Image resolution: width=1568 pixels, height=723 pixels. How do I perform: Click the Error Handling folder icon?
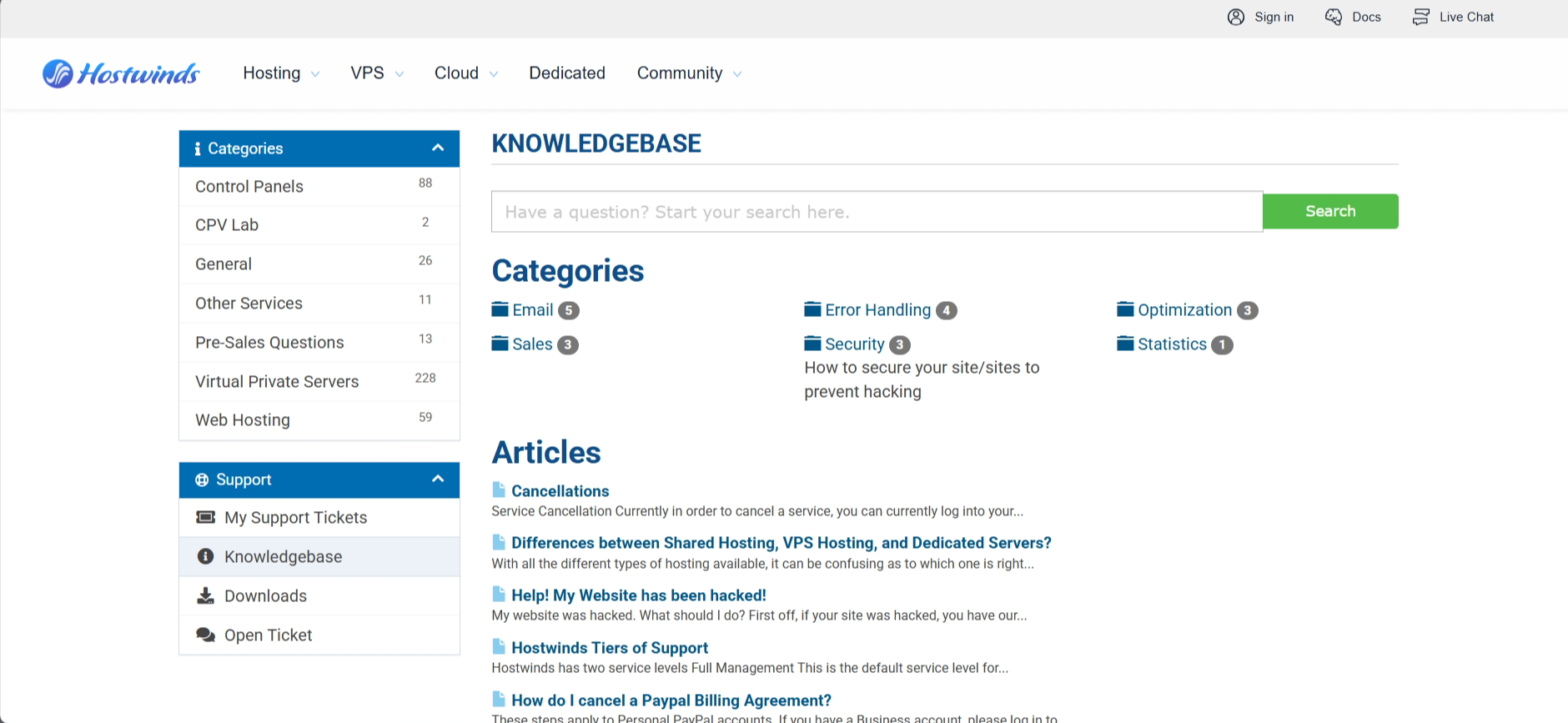pyautogui.click(x=812, y=309)
